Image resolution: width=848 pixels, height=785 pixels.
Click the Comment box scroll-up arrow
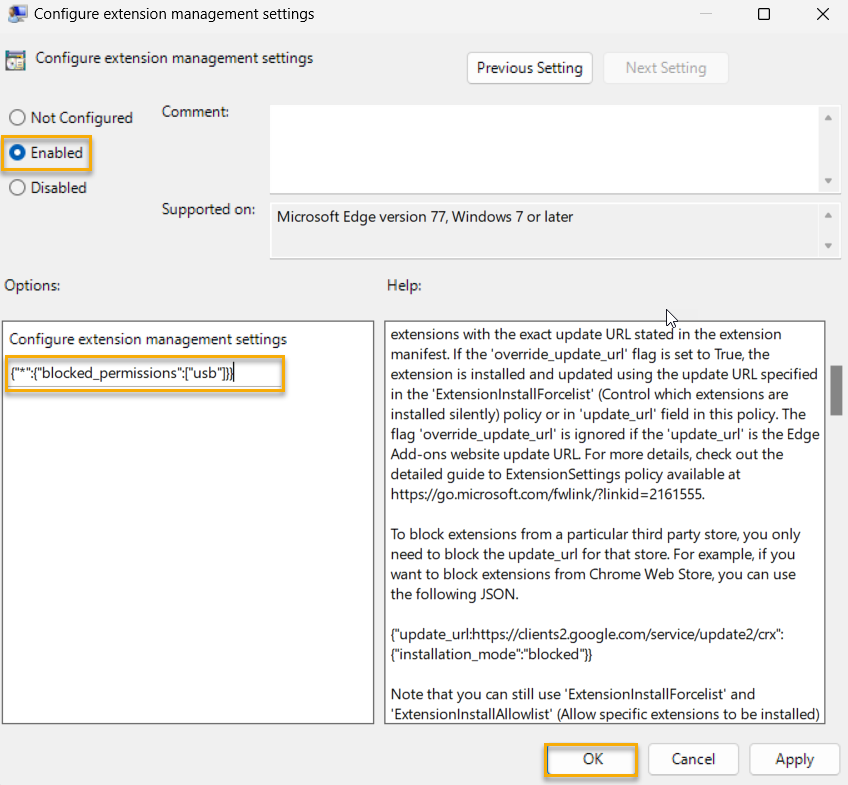coord(830,116)
